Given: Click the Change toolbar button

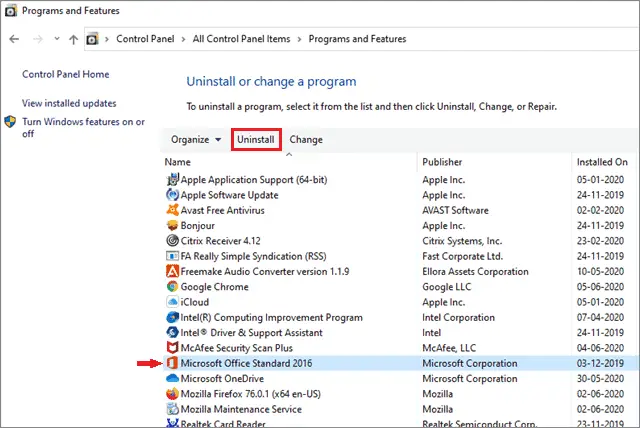Looking at the screenshot, I should click(306, 140).
